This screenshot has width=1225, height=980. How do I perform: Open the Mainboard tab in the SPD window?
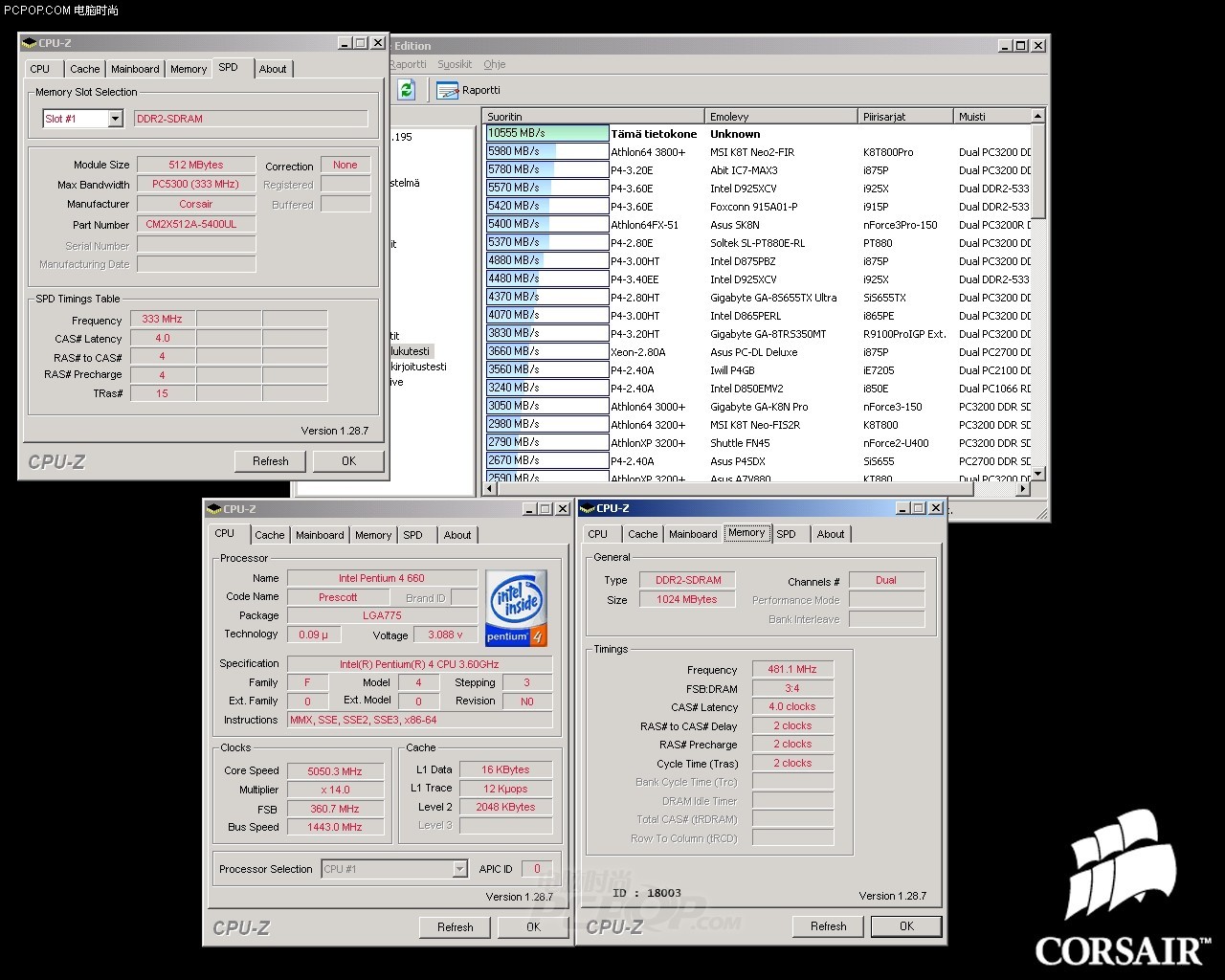pos(135,69)
